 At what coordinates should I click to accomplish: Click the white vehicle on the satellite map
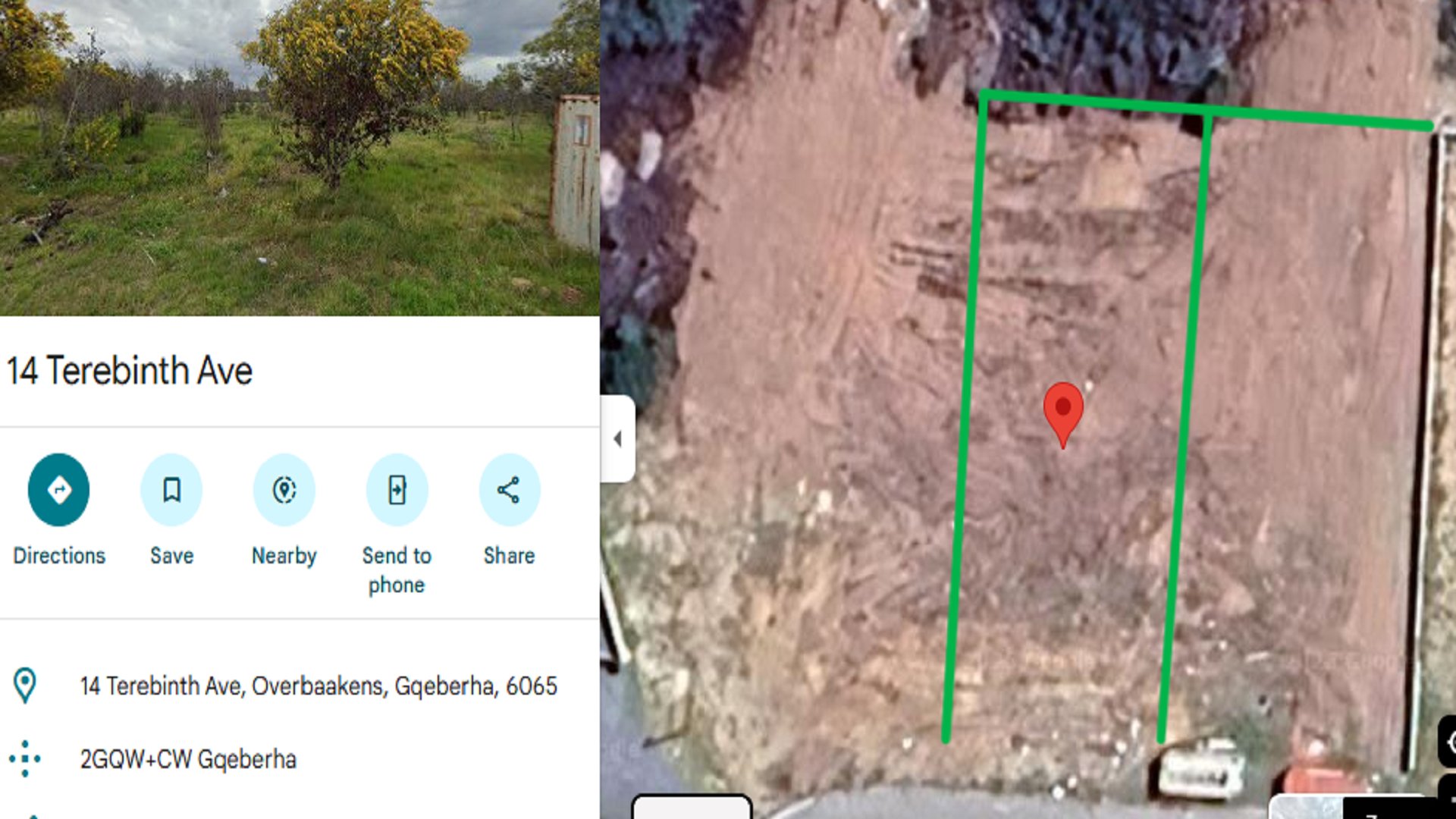pyautogui.click(x=1199, y=769)
